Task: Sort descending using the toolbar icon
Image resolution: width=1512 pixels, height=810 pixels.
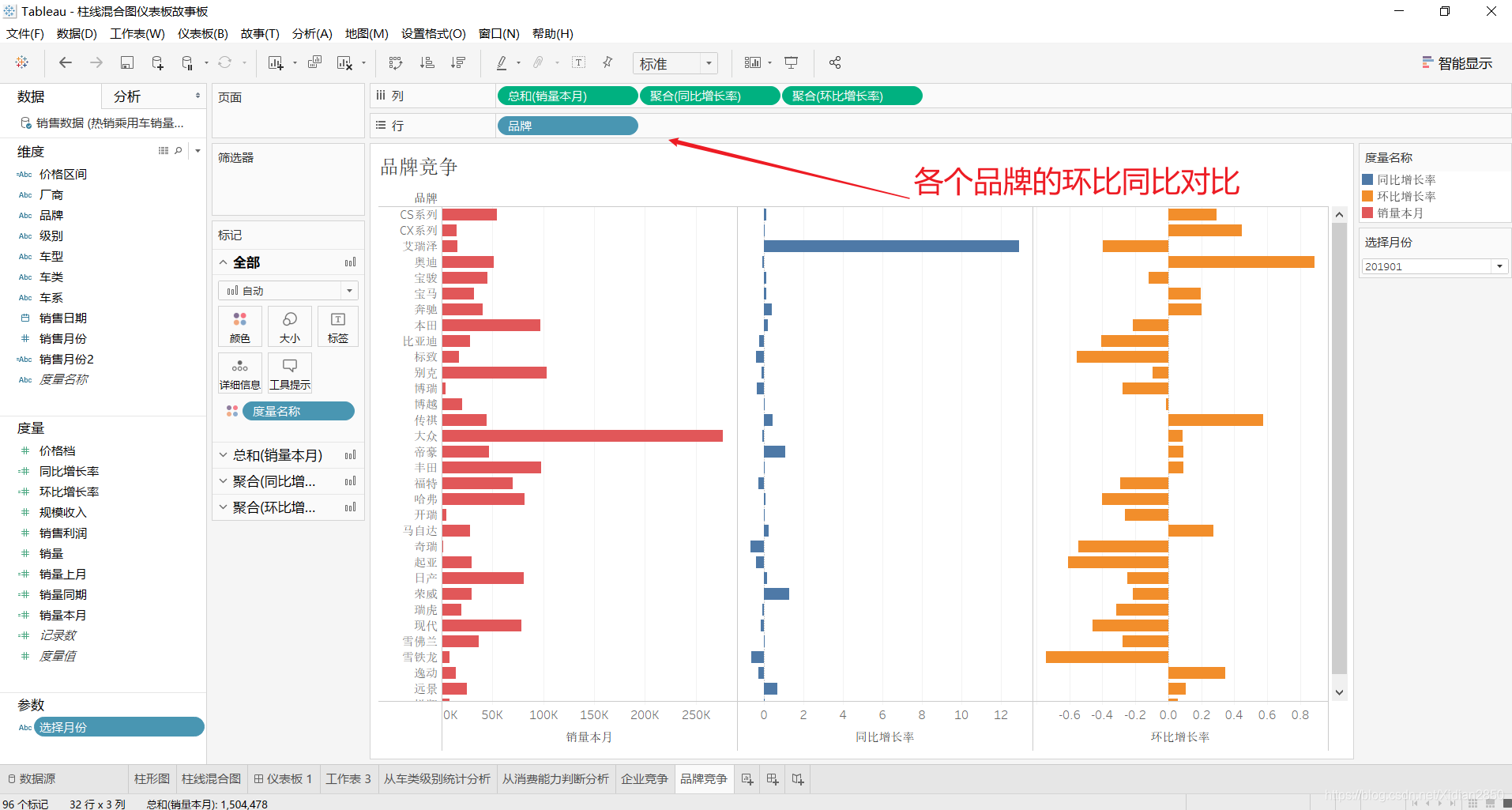Action: point(458,62)
